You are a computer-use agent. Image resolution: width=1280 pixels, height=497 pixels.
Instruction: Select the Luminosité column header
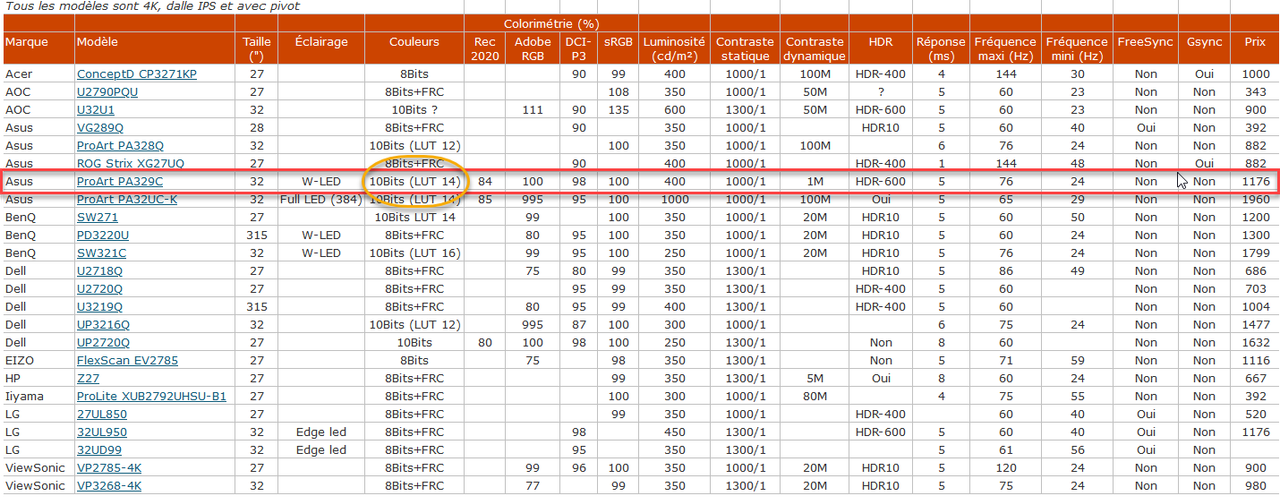[674, 48]
